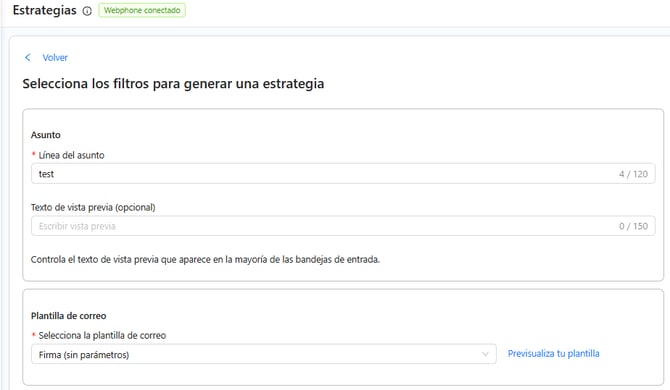
Task: Click the help text starting with Controla el texto
Action: click(205, 260)
